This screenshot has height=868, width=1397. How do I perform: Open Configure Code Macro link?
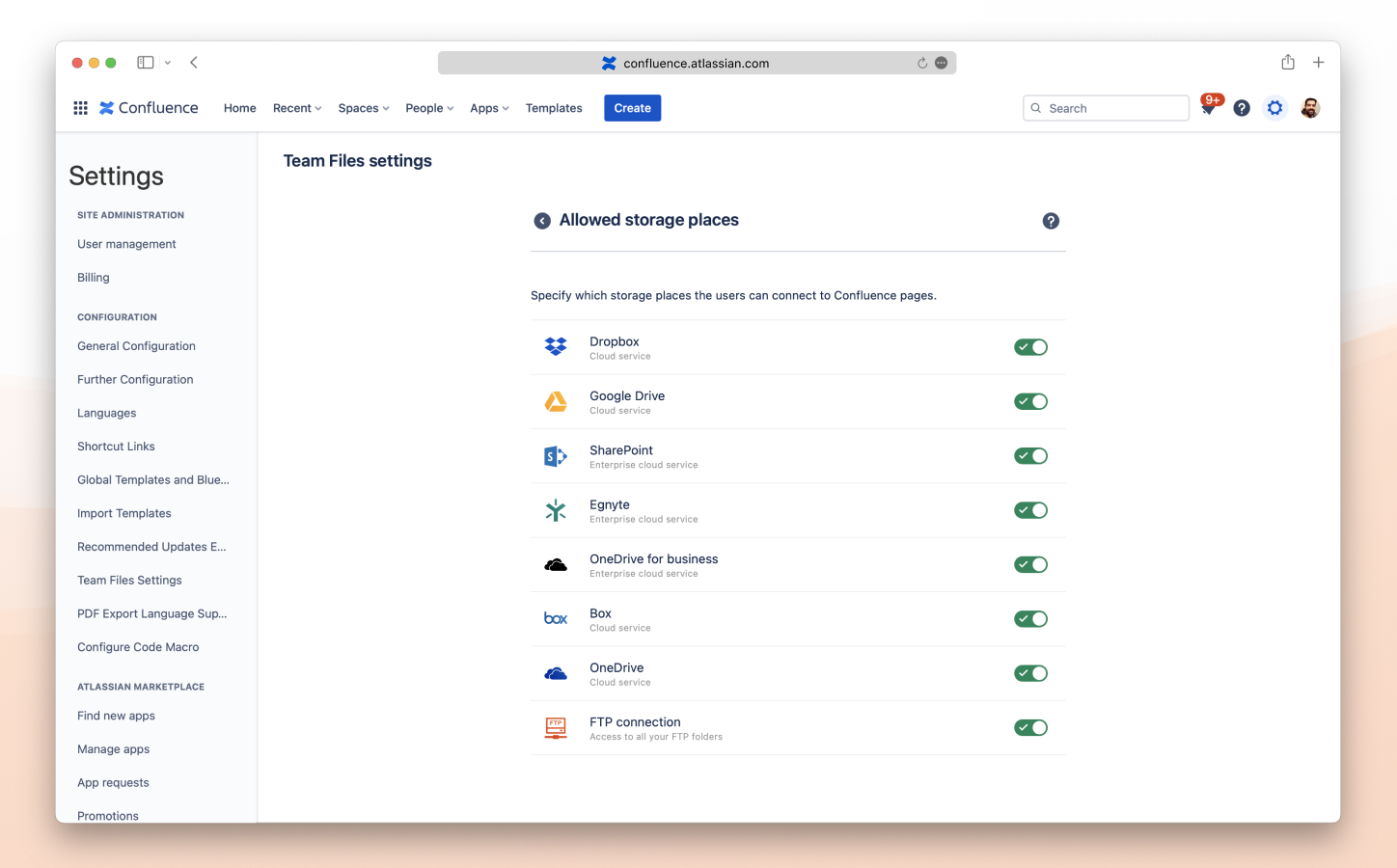tap(138, 647)
